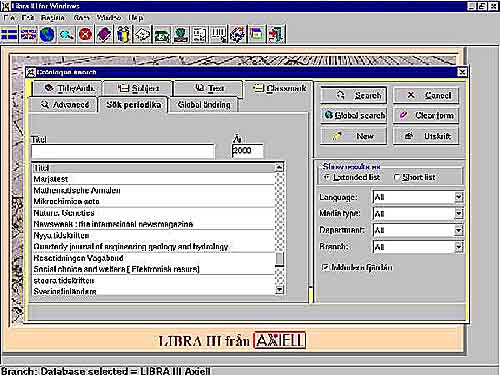The height and width of the screenshot is (375, 500).
Task: Click the Swedish flag toolbar icon
Action: (9, 34)
